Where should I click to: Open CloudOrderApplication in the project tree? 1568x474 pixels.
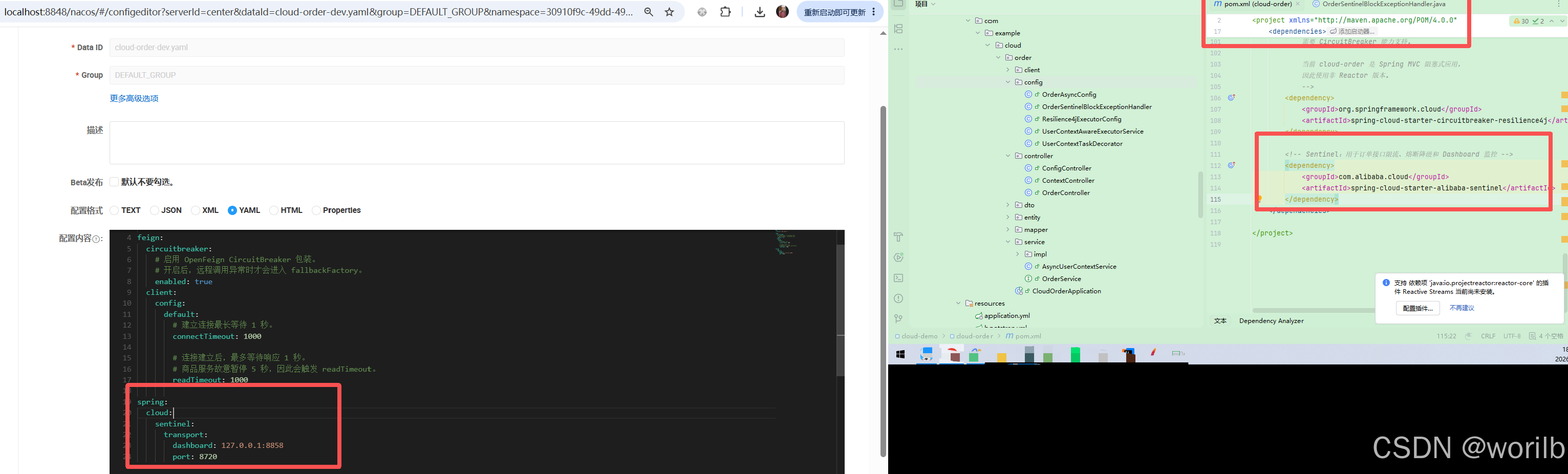(x=1066, y=291)
